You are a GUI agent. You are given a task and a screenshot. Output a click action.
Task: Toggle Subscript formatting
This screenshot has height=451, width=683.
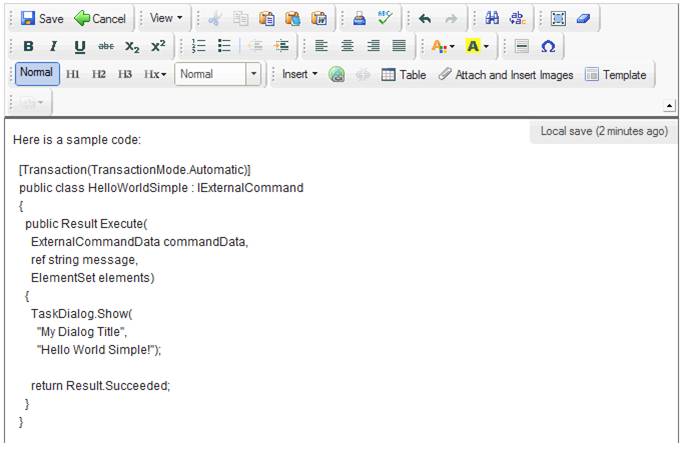132,46
